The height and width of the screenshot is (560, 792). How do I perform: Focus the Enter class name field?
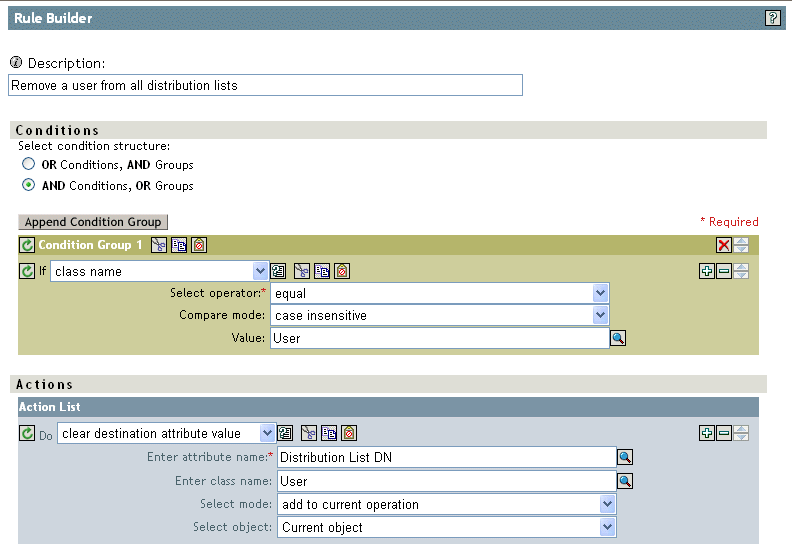point(447,481)
